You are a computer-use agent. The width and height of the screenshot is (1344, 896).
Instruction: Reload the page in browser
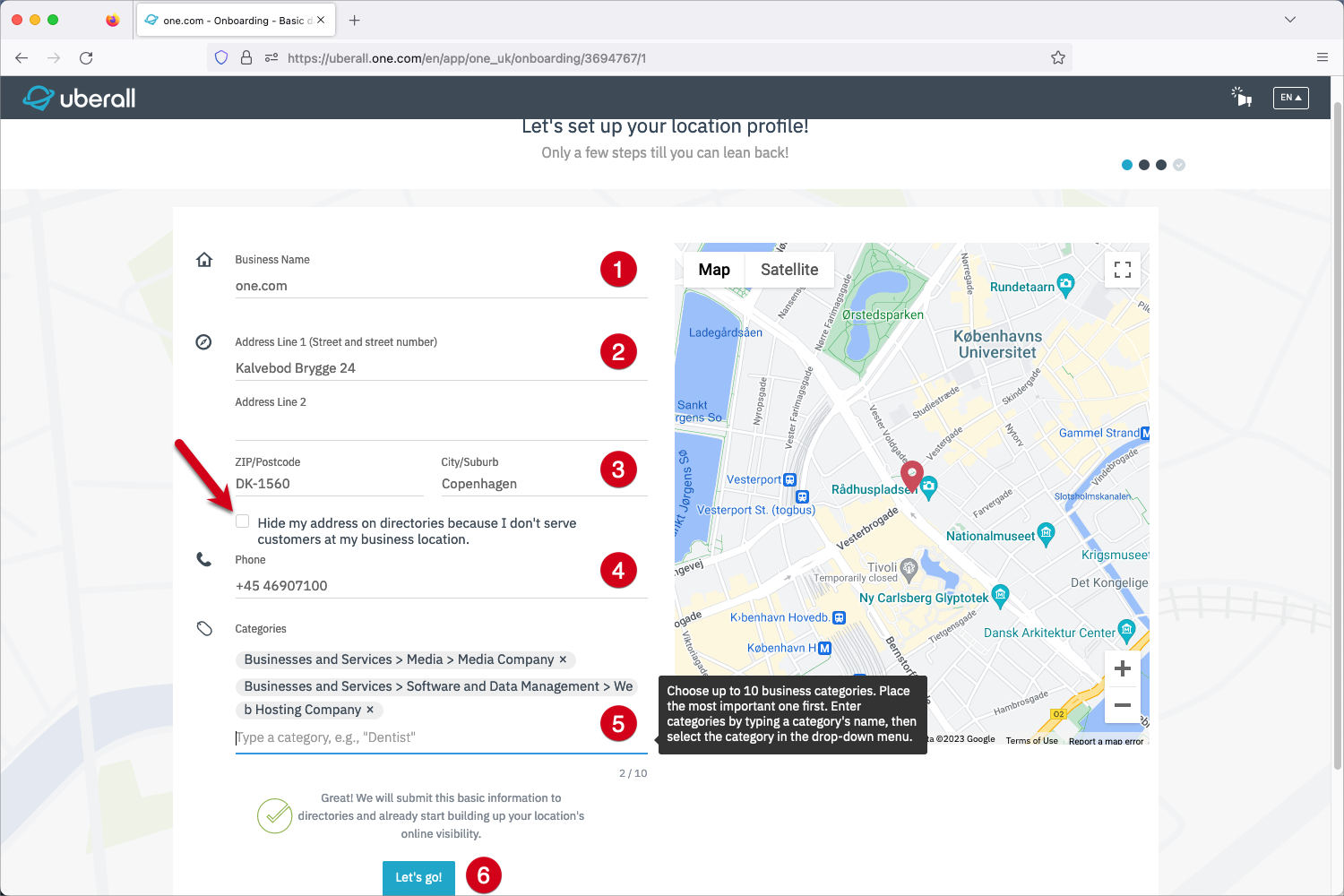(86, 58)
